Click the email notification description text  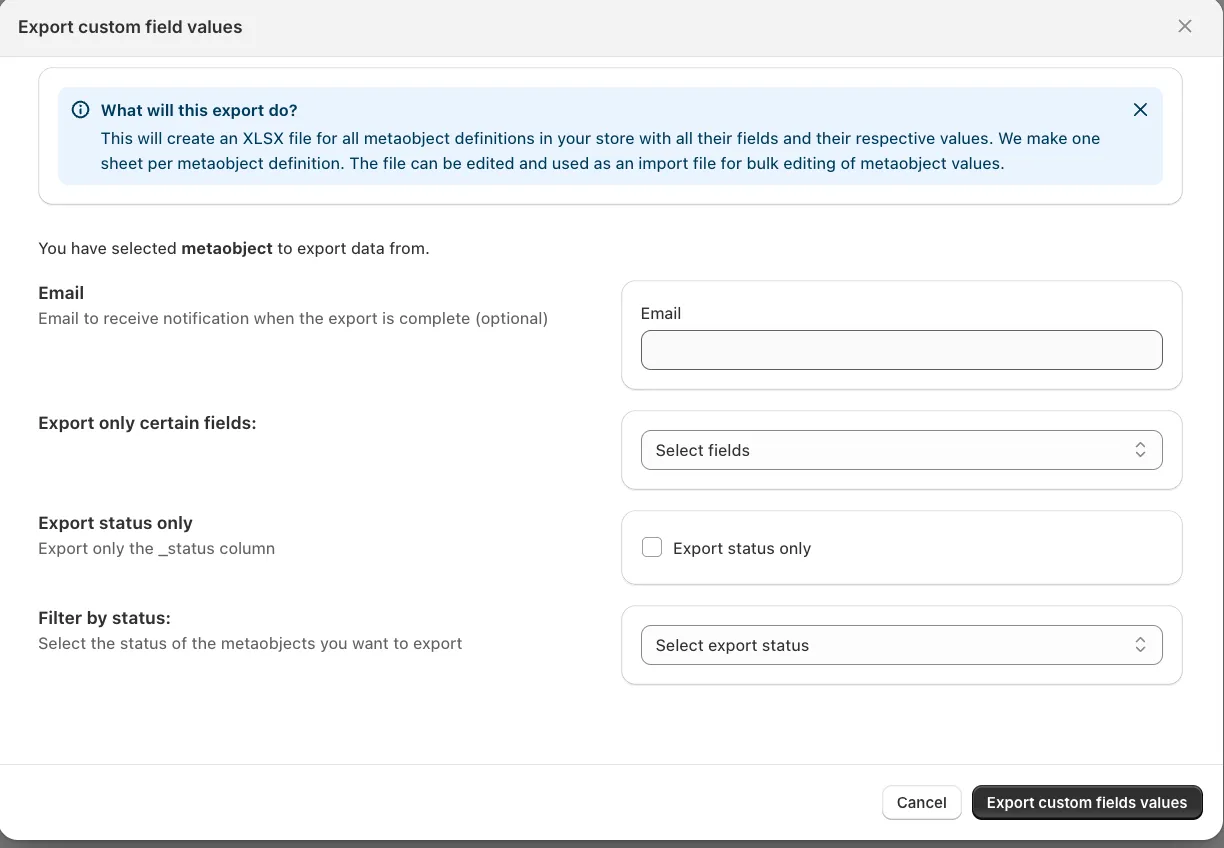tap(293, 318)
